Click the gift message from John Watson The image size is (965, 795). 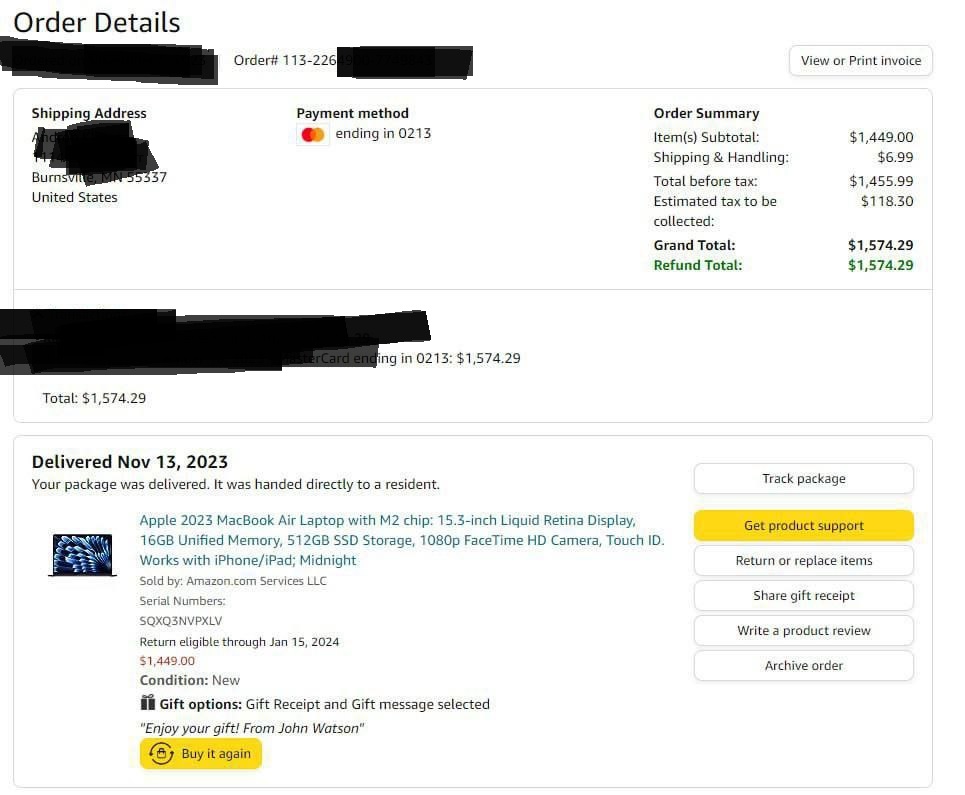point(251,728)
